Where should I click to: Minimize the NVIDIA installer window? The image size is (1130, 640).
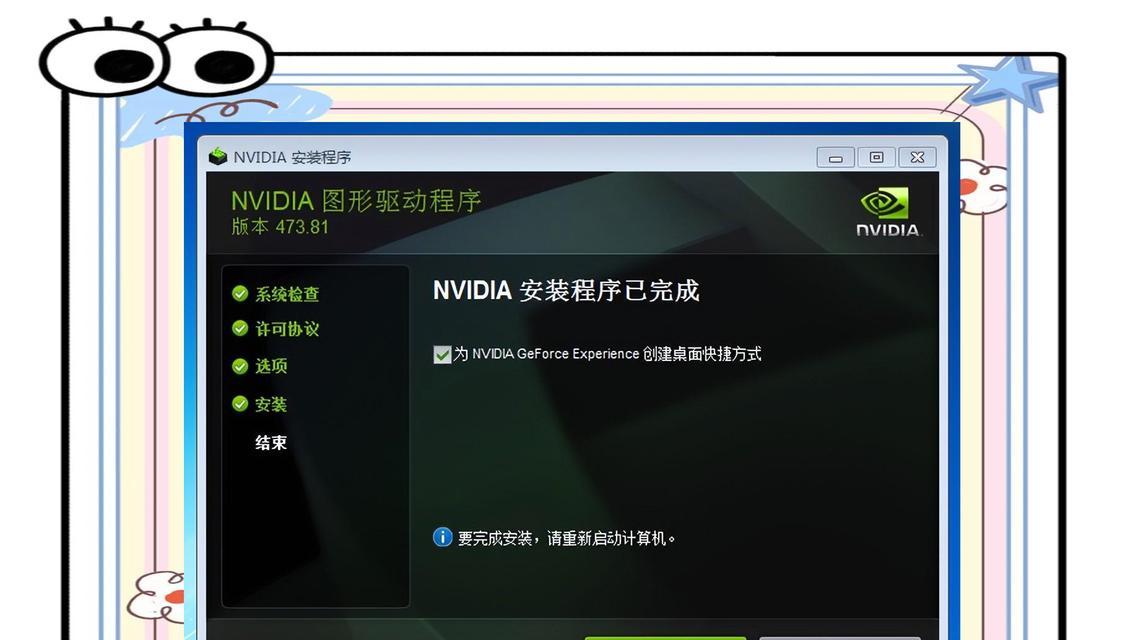point(836,157)
